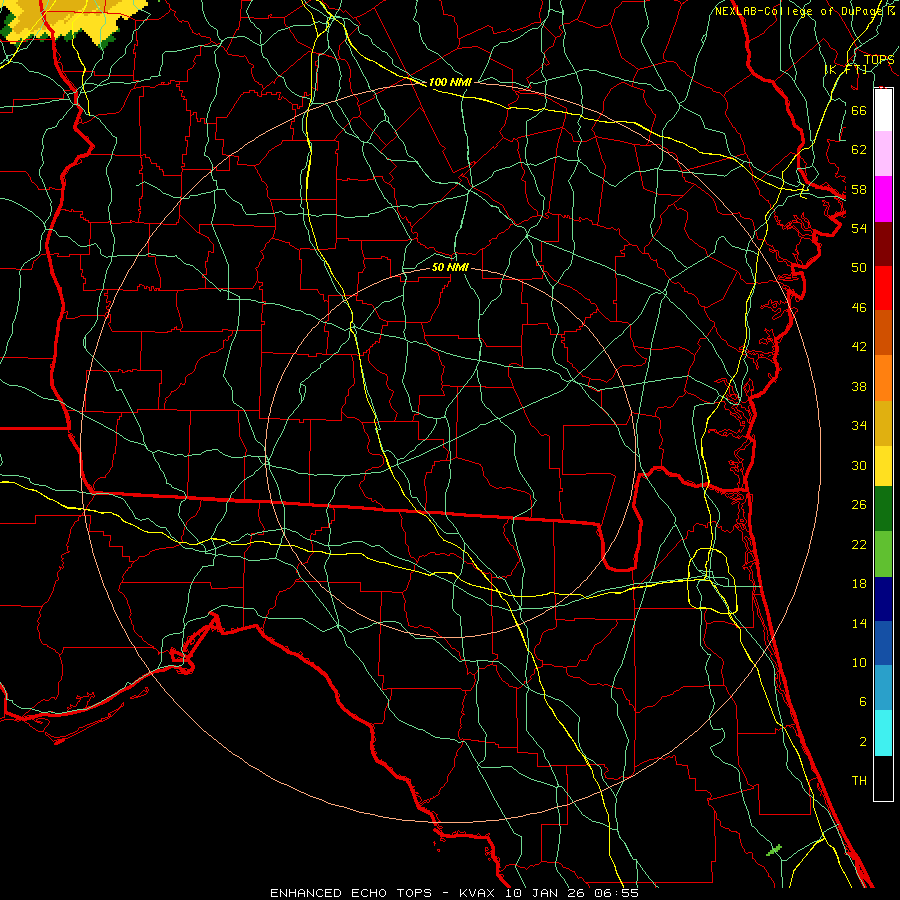Click the legend value 54
Viewport: 900px width, 900px height.
(859, 228)
